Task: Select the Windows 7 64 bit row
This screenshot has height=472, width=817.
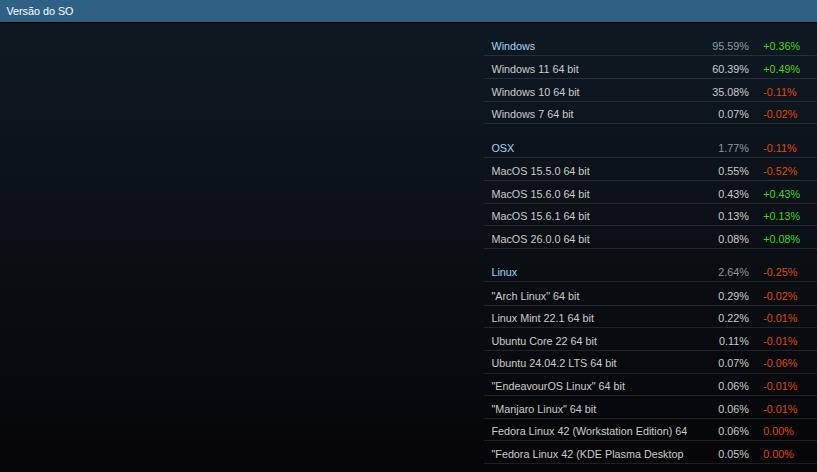Action: coord(650,114)
